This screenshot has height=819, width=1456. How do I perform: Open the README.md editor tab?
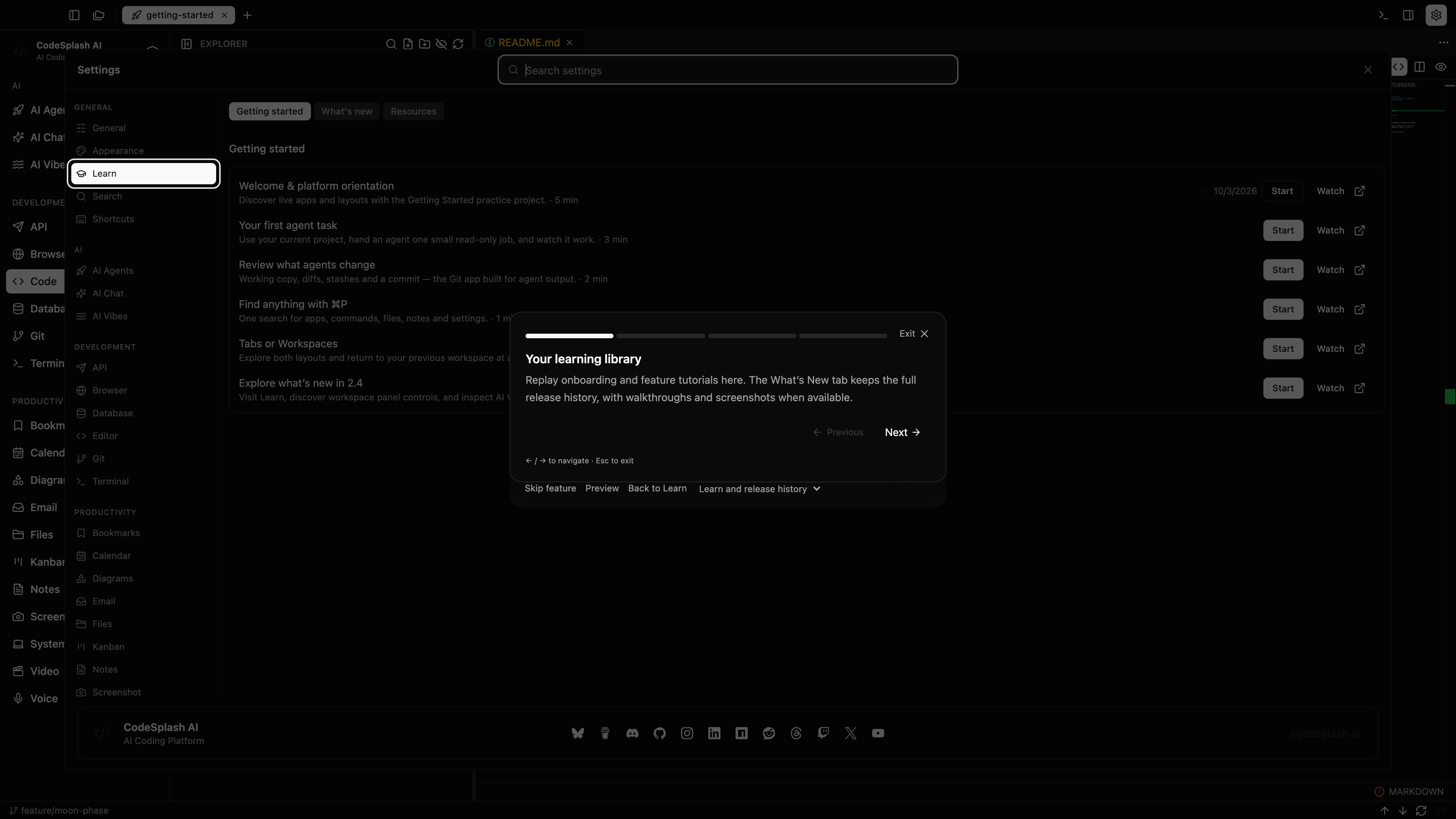click(529, 42)
